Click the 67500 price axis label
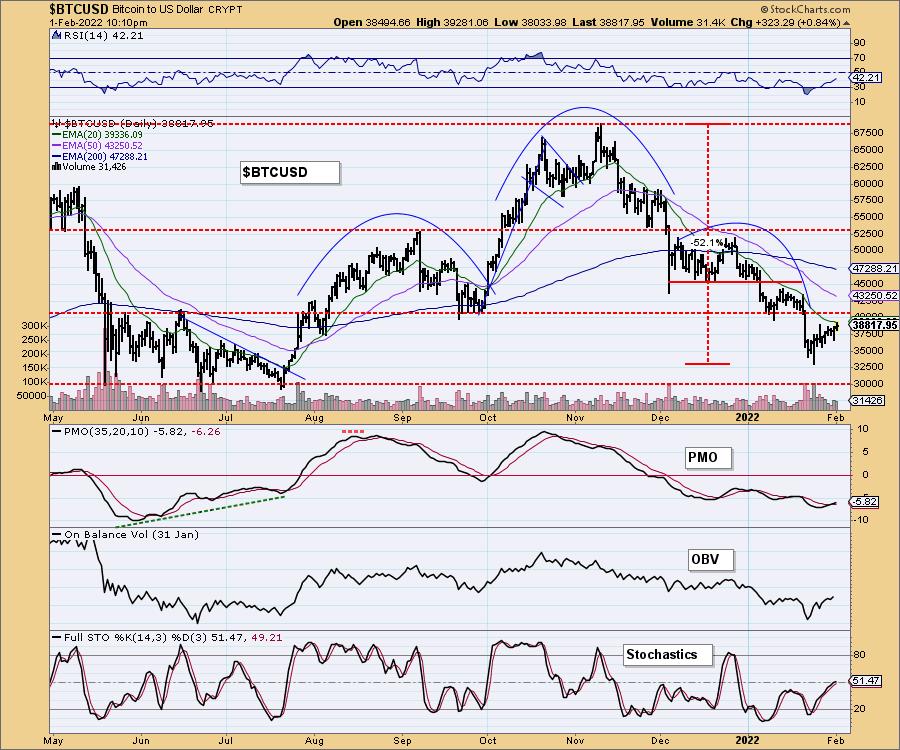Screen dimensions: 900x750 click(x=868, y=133)
